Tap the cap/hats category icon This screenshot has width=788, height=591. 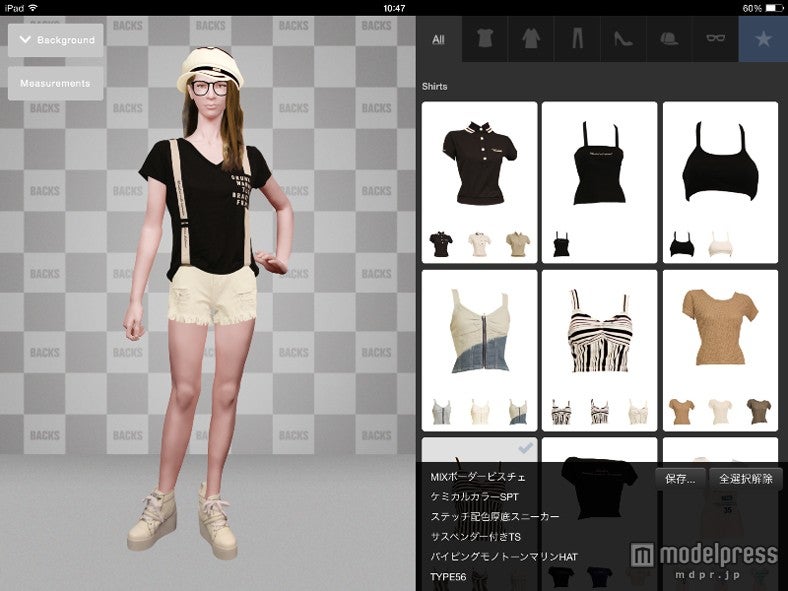(x=668, y=39)
